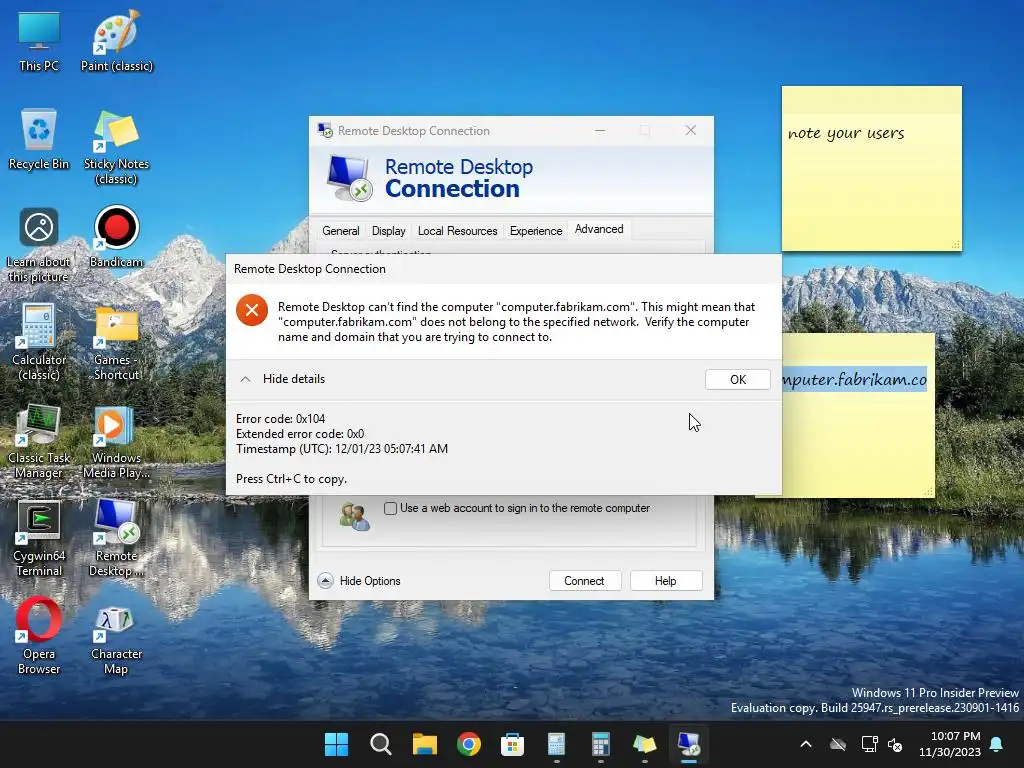Click the 'note your users' sticky note
The image size is (1024, 768).
(x=871, y=168)
